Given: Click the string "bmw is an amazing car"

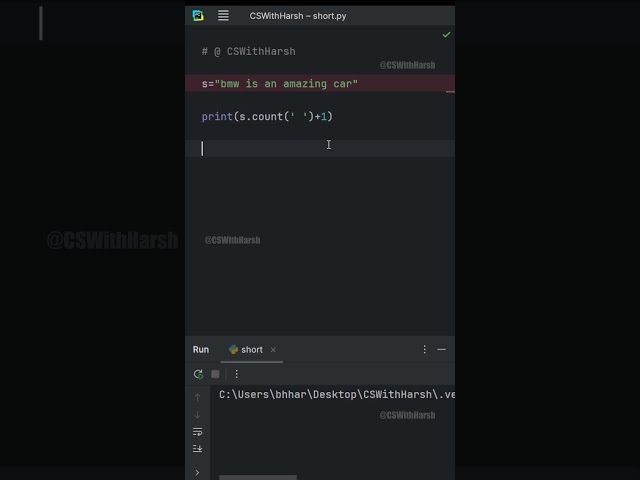Looking at the screenshot, I should click(286, 84).
